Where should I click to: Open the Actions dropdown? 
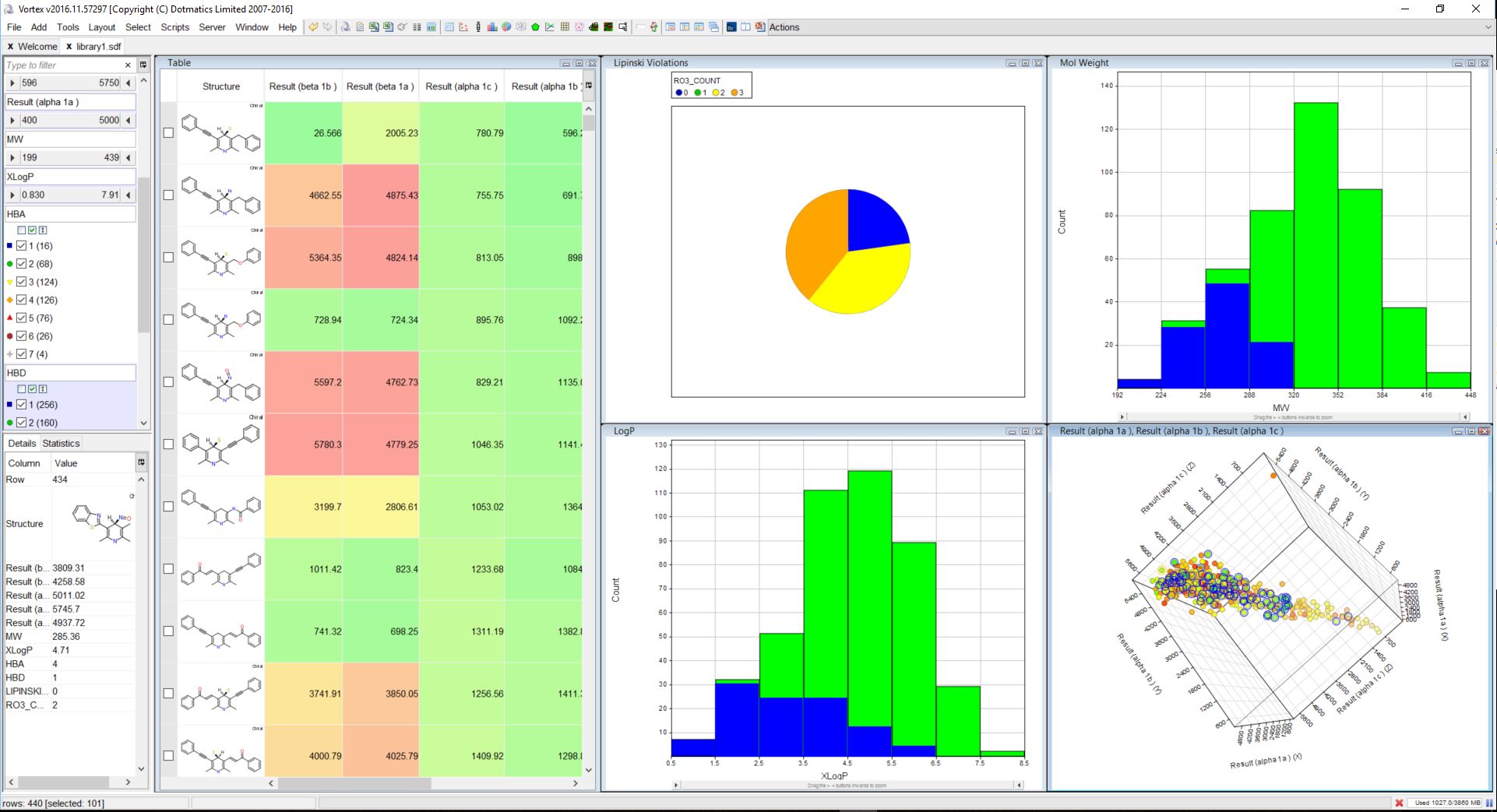click(784, 27)
